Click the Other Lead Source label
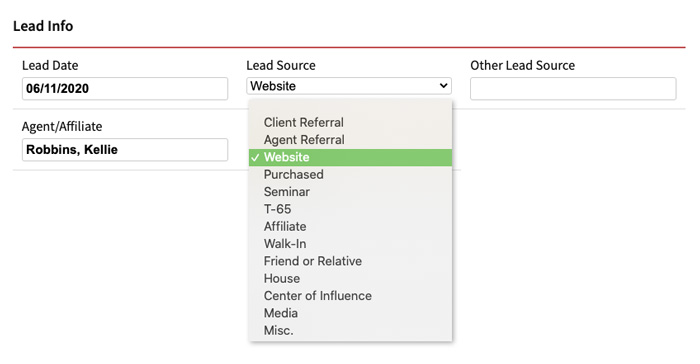This screenshot has width=700, height=364. [x=522, y=65]
